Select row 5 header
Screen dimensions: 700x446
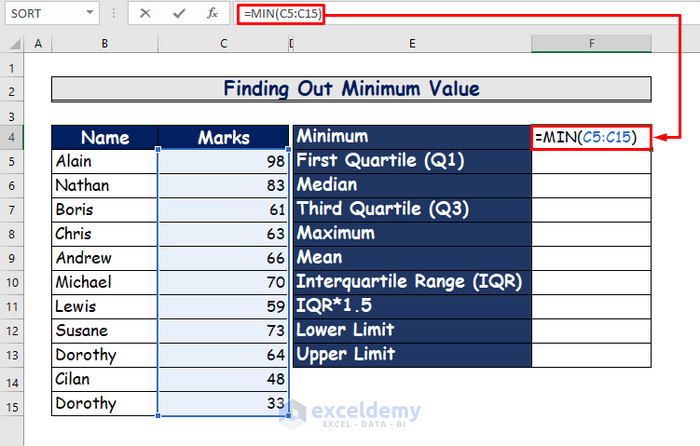[x=12, y=161]
